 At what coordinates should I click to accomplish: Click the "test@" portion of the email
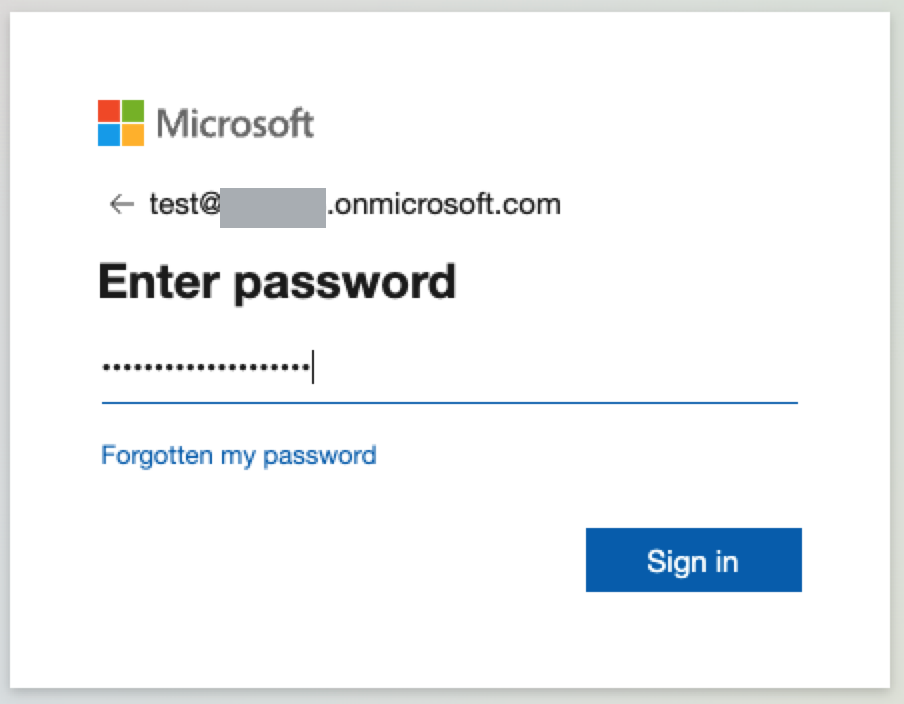click(184, 205)
